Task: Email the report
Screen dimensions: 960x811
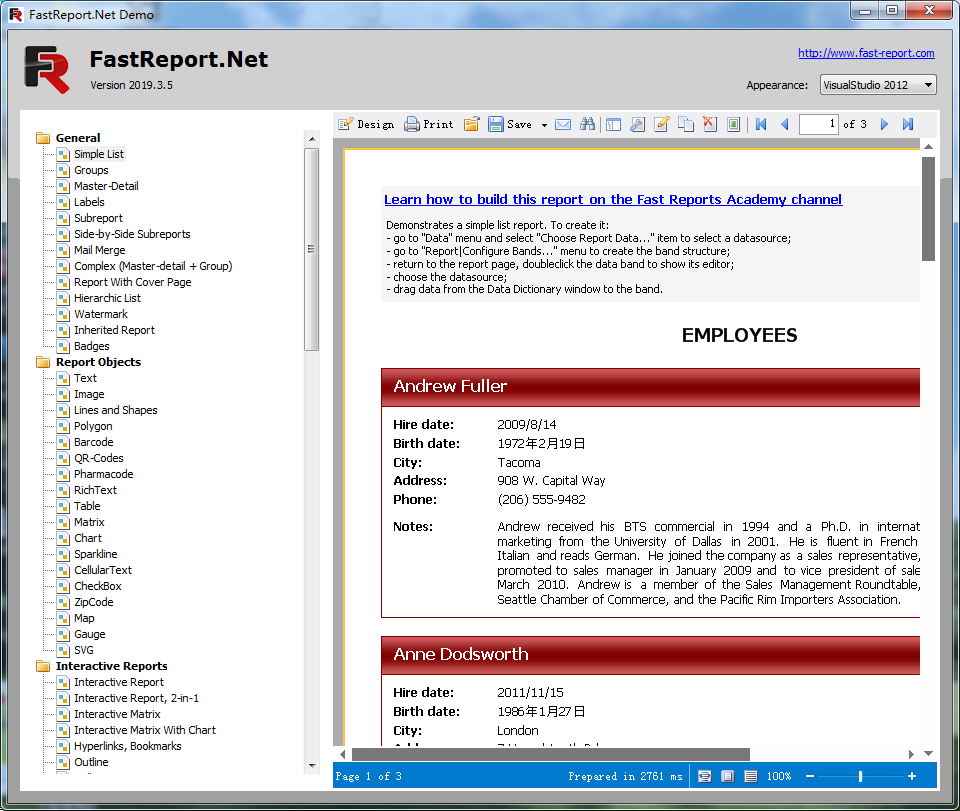Action: pos(563,124)
